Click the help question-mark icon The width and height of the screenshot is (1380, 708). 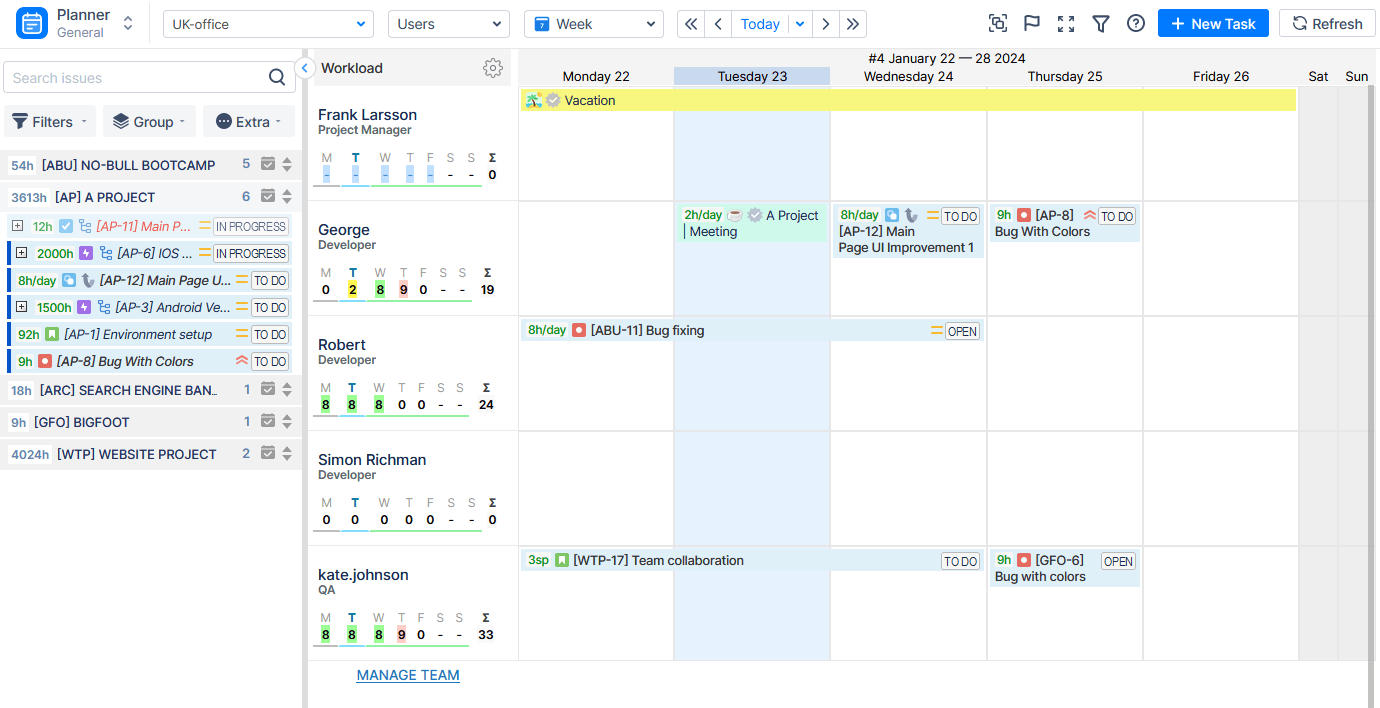coord(1135,23)
